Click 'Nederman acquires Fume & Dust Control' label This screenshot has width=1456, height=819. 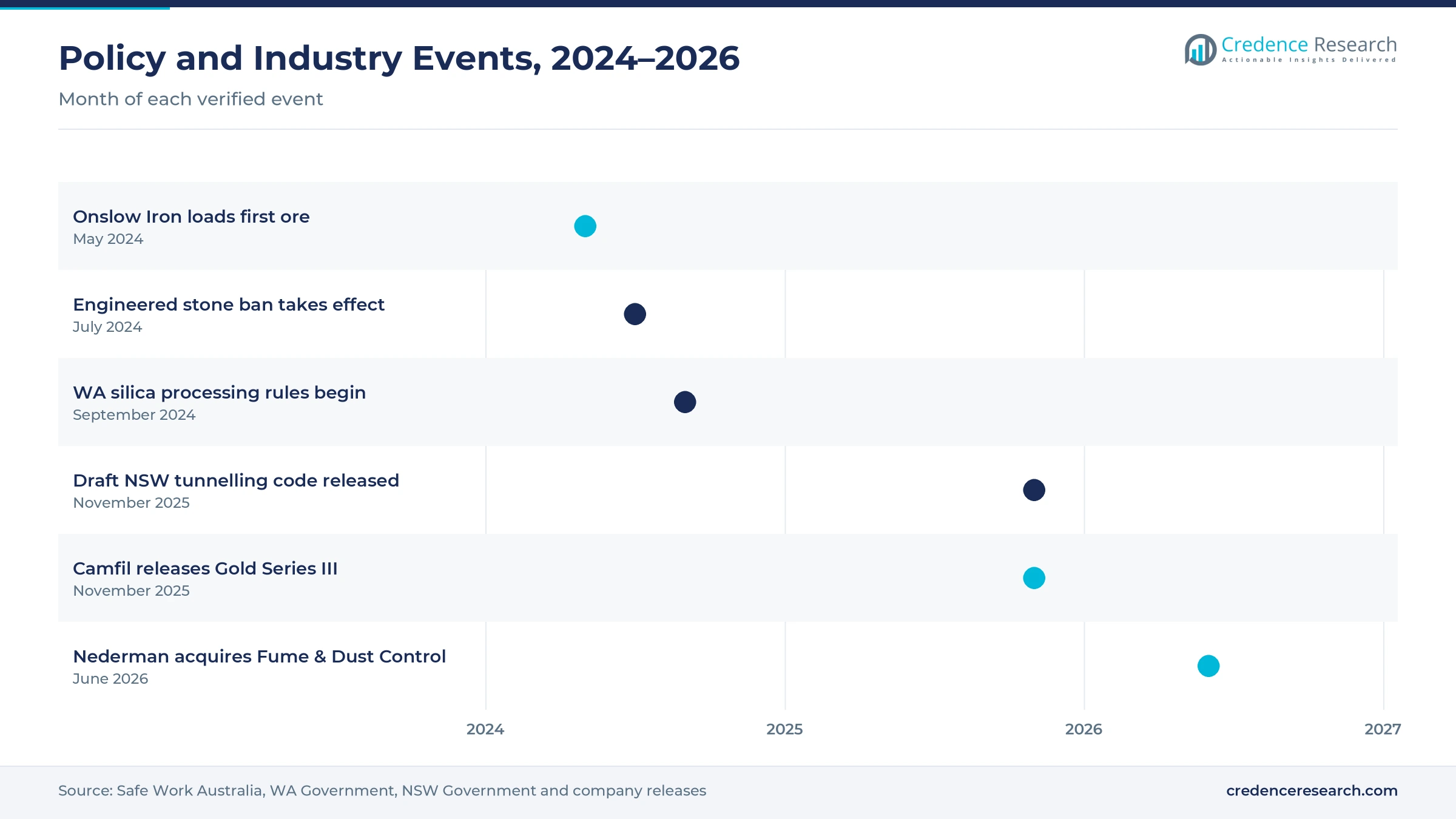(259, 656)
